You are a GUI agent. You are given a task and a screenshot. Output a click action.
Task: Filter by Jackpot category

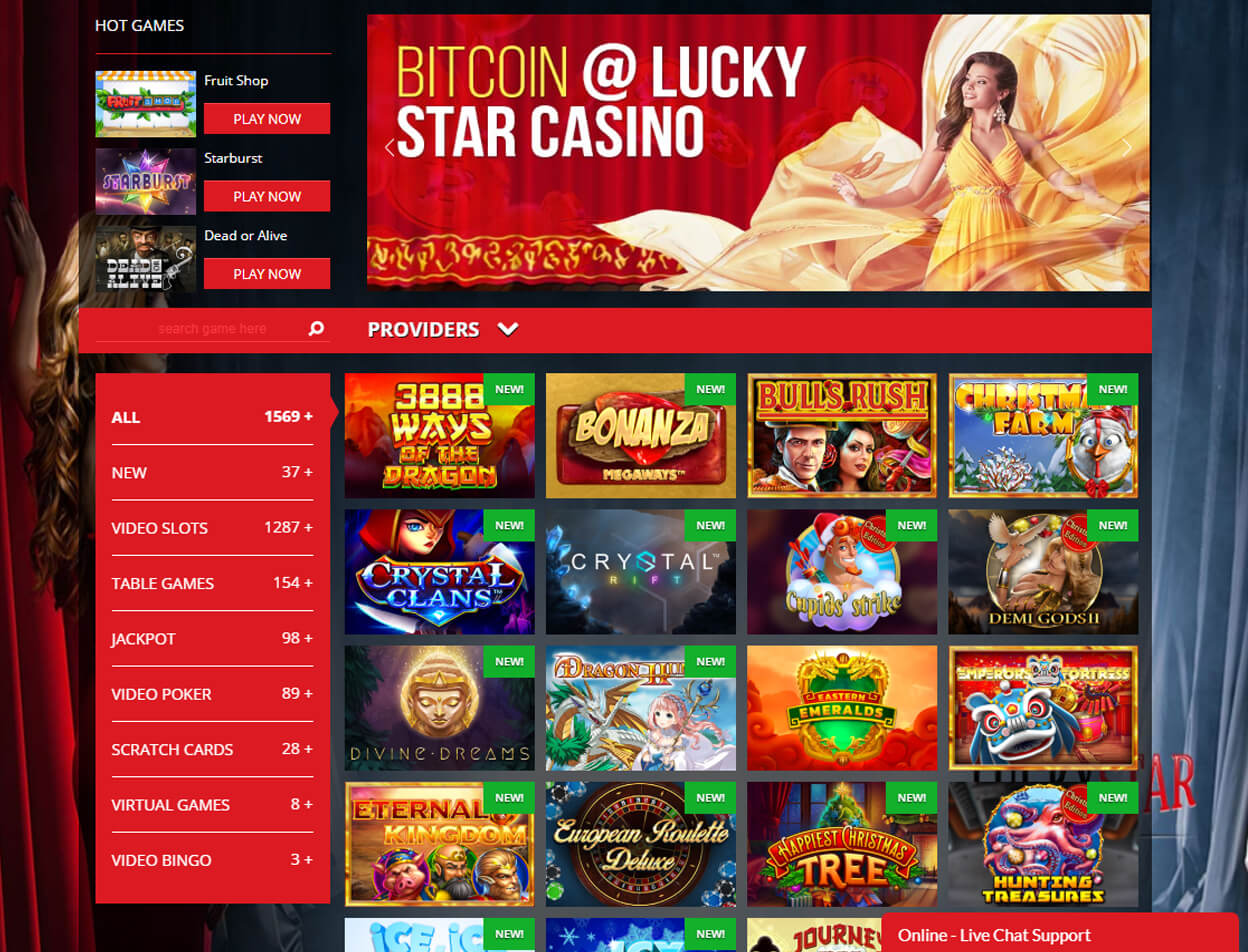[212, 638]
